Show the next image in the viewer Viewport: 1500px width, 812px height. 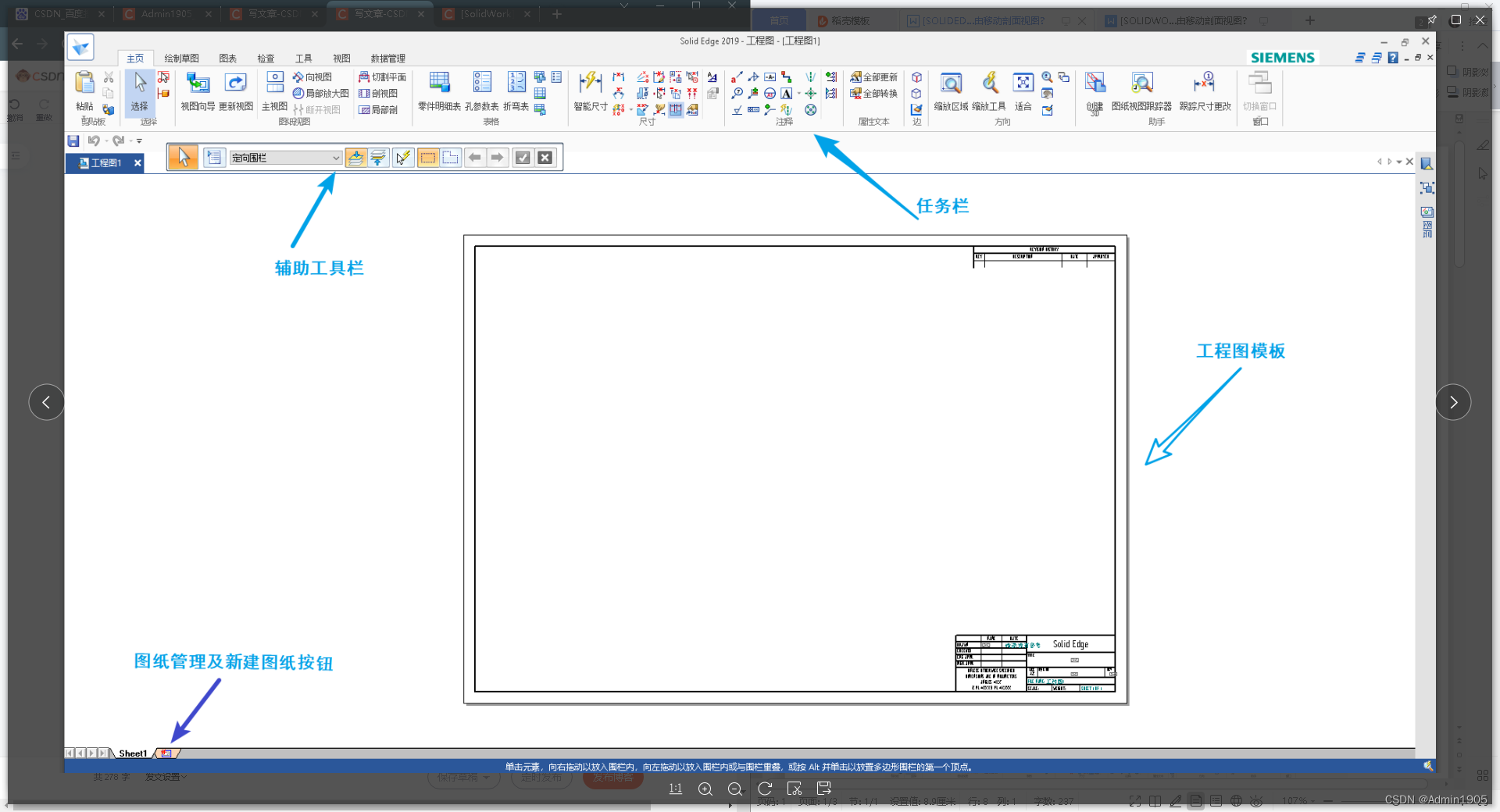(x=1453, y=402)
